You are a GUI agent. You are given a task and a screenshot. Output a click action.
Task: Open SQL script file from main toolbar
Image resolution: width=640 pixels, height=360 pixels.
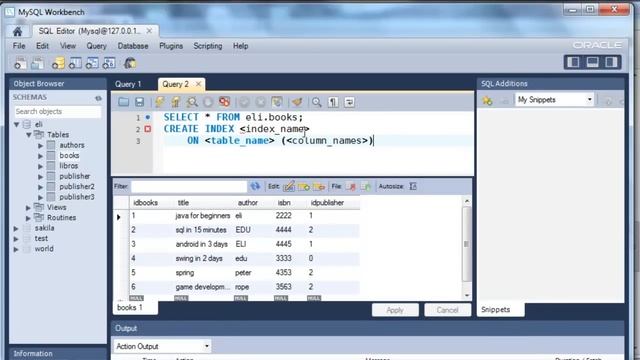pyautogui.click(x=38, y=63)
